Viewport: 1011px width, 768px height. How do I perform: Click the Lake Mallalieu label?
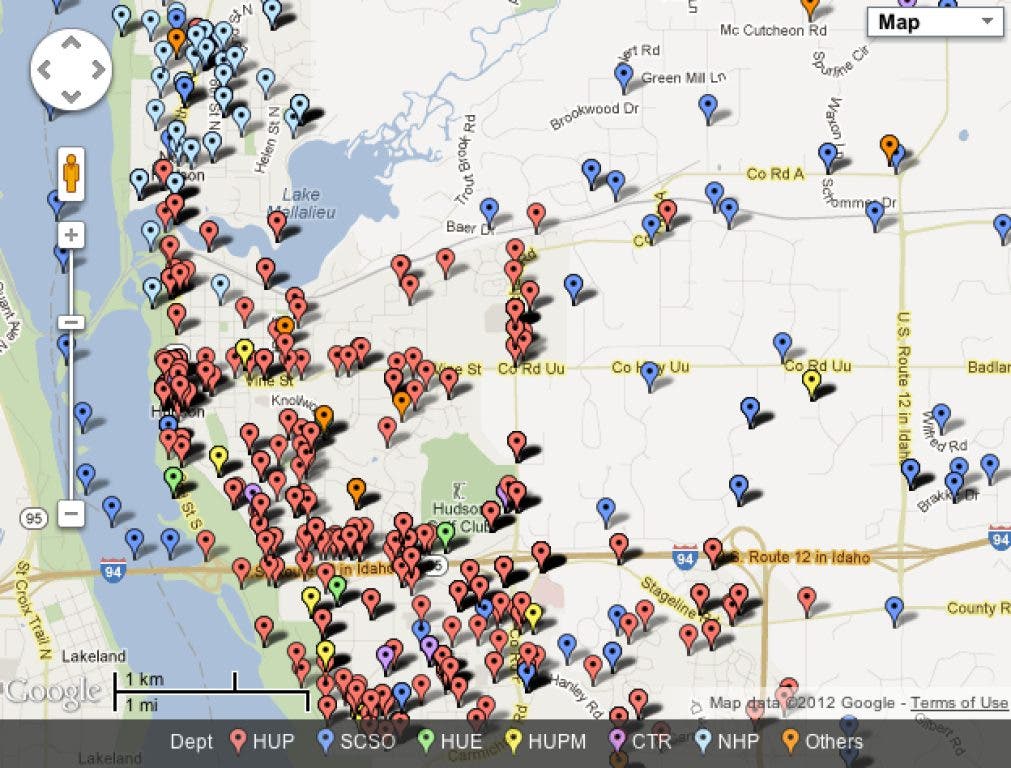point(301,203)
